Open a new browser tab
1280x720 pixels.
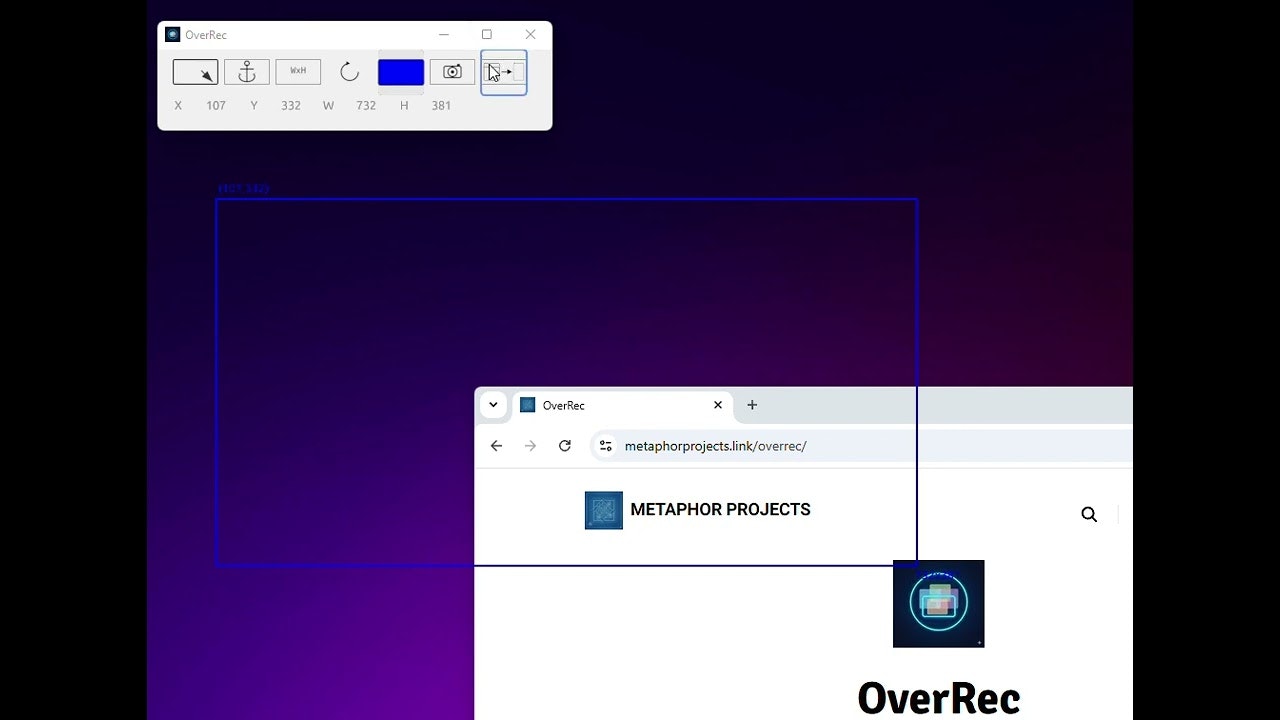click(752, 405)
